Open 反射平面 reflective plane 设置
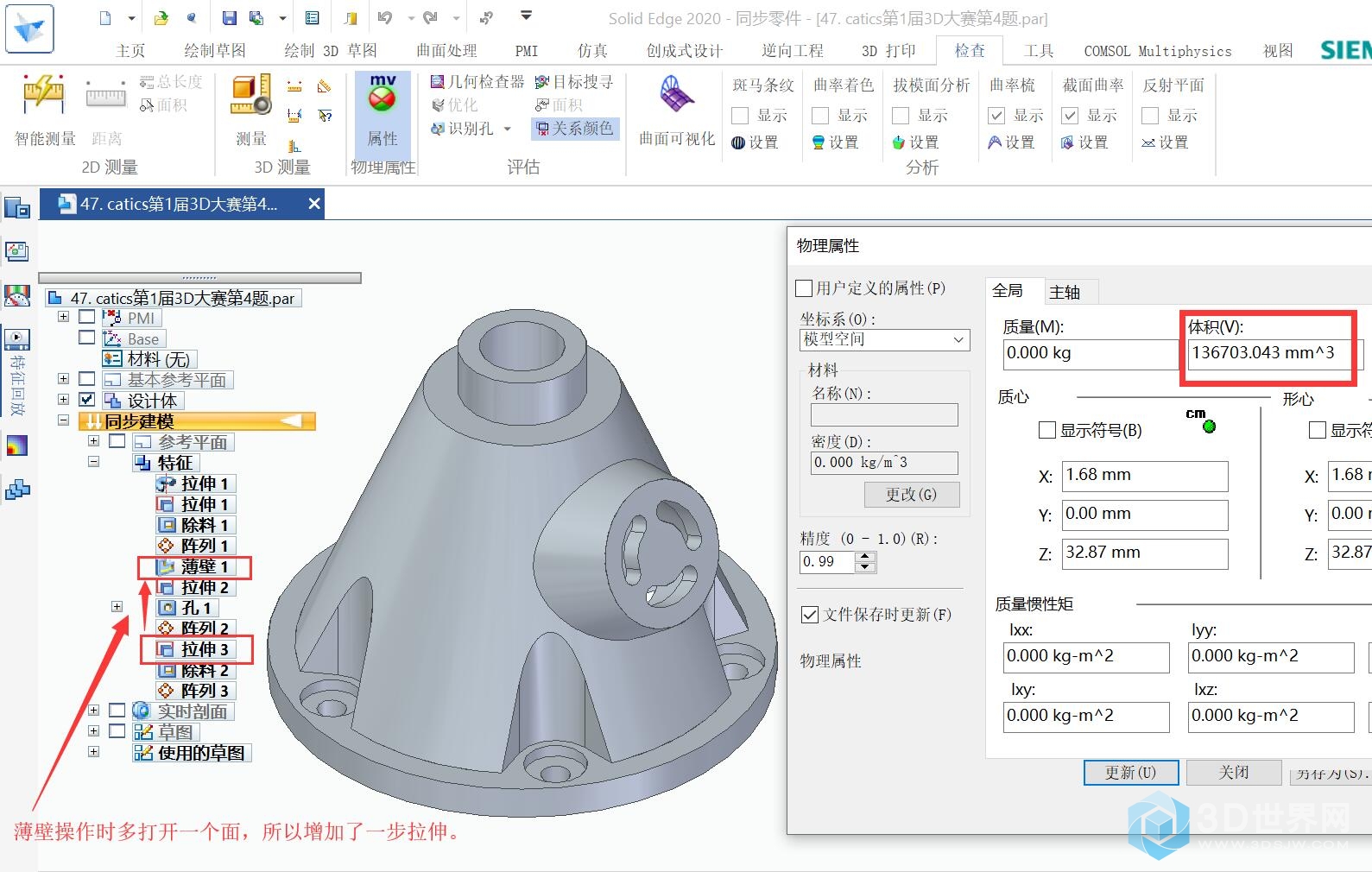Screen dimensions: 1372x872 pos(1165,142)
